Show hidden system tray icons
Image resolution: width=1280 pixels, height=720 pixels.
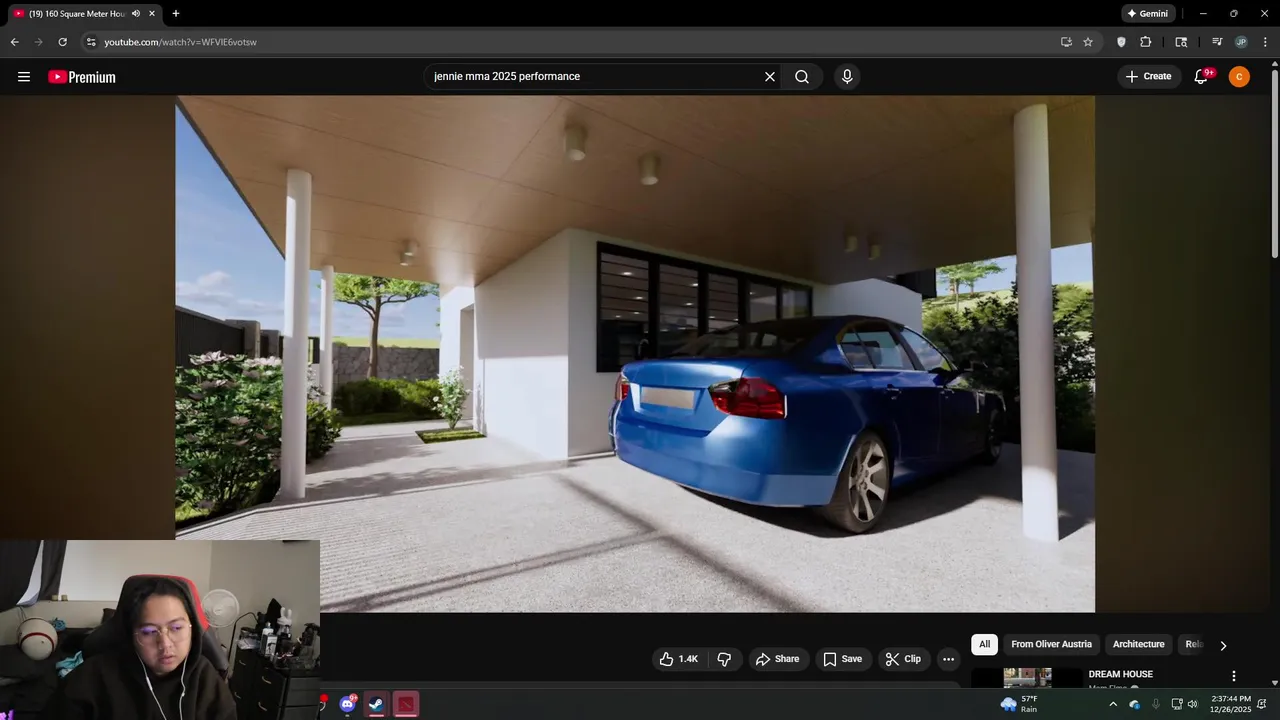[1113, 704]
